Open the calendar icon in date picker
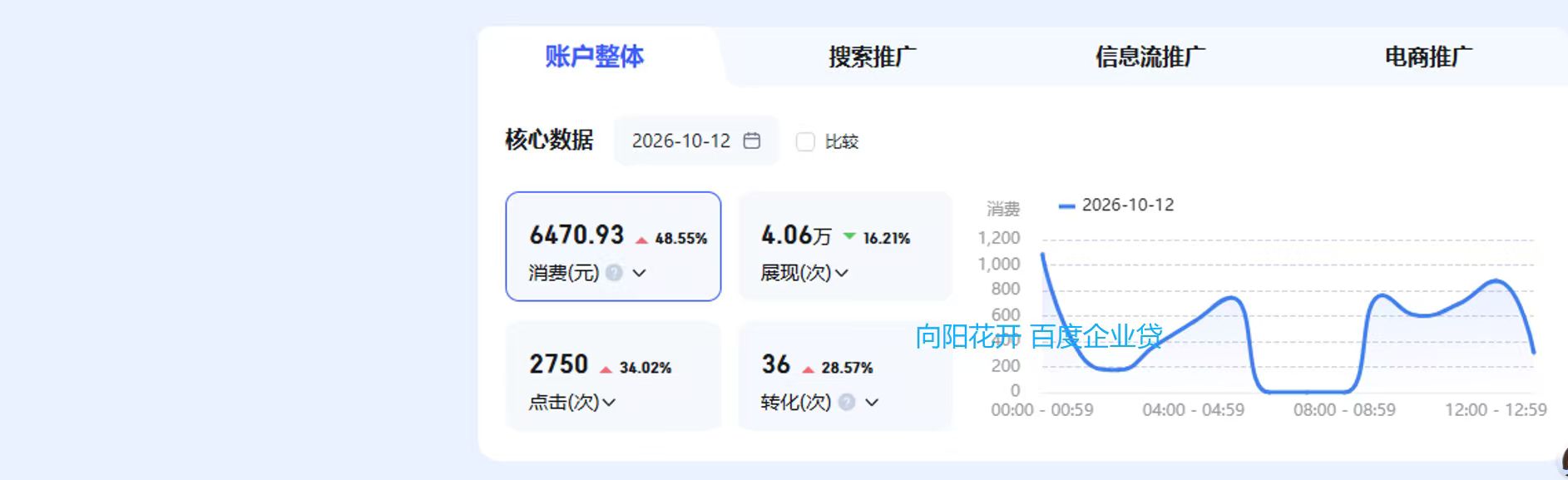The width and height of the screenshot is (1568, 480). click(x=752, y=141)
